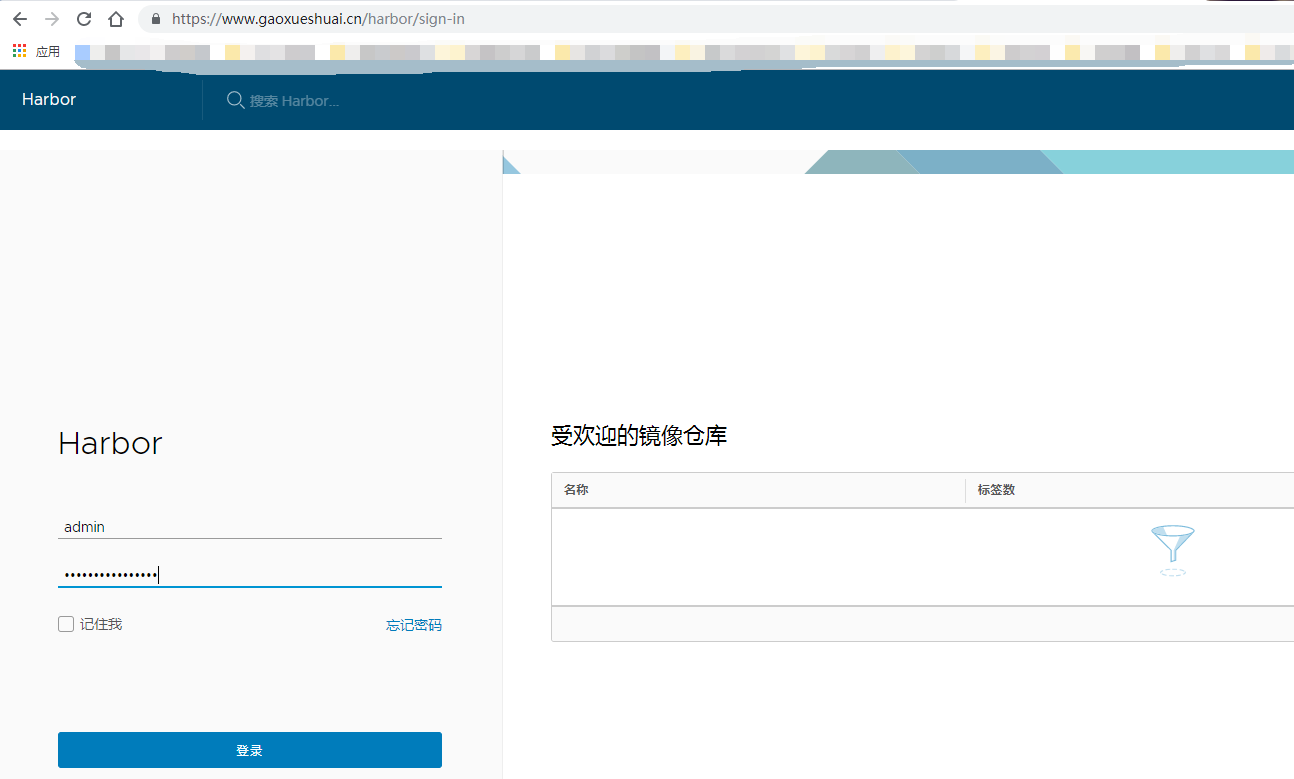Open the apps grid icon in bookmarks bar
This screenshot has width=1294, height=779.
pyautogui.click(x=19, y=51)
